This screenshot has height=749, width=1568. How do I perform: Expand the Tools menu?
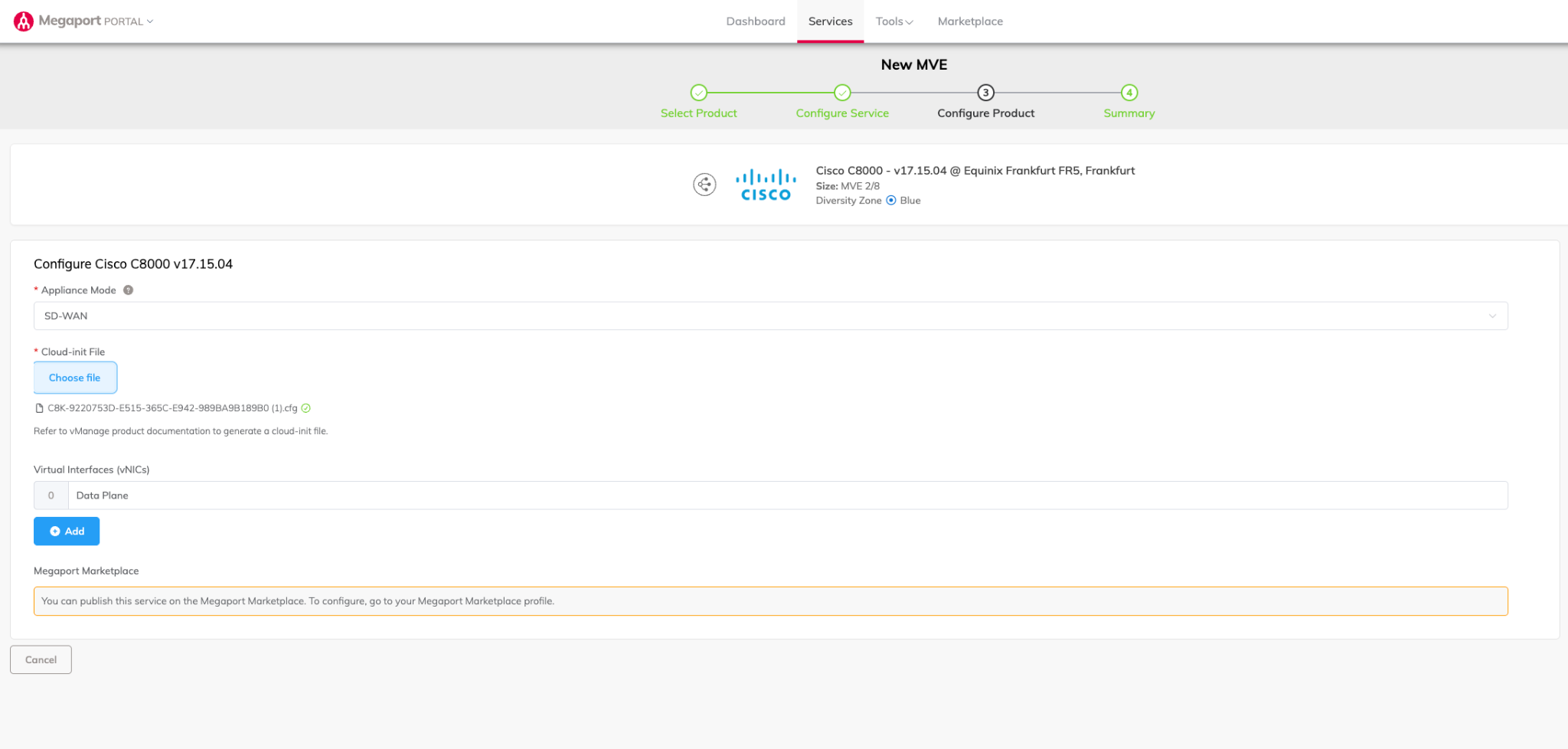pyautogui.click(x=894, y=21)
